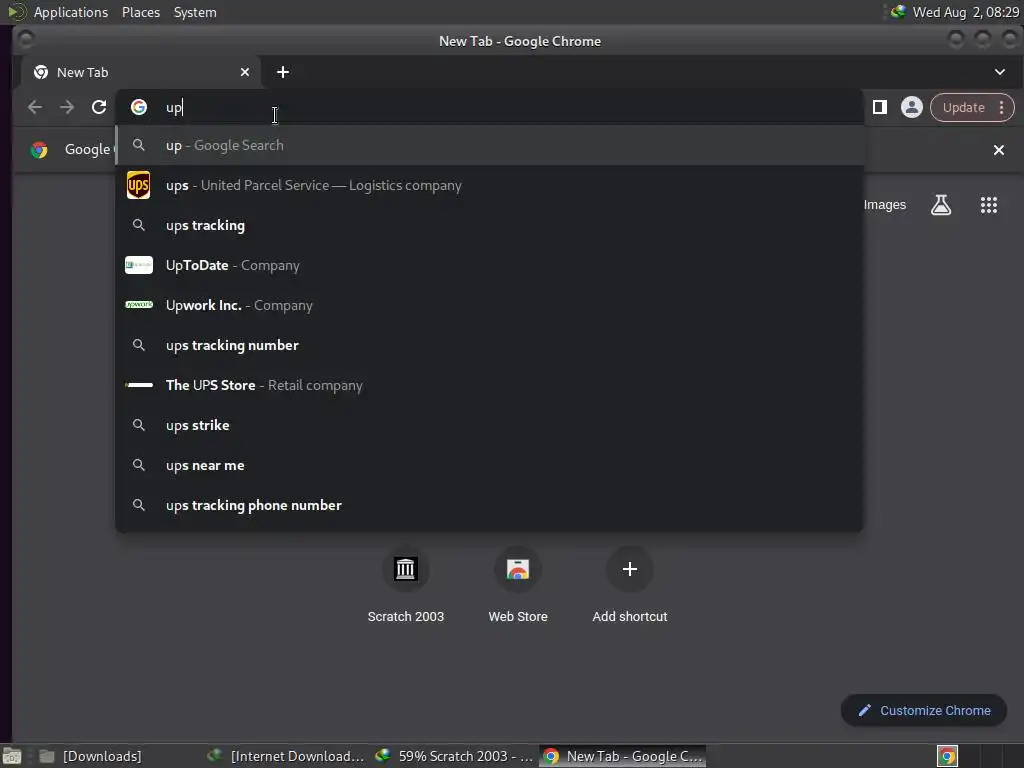This screenshot has height=768, width=1024.
Task: Click the search icon beside 'ups strike'
Action: (138, 425)
